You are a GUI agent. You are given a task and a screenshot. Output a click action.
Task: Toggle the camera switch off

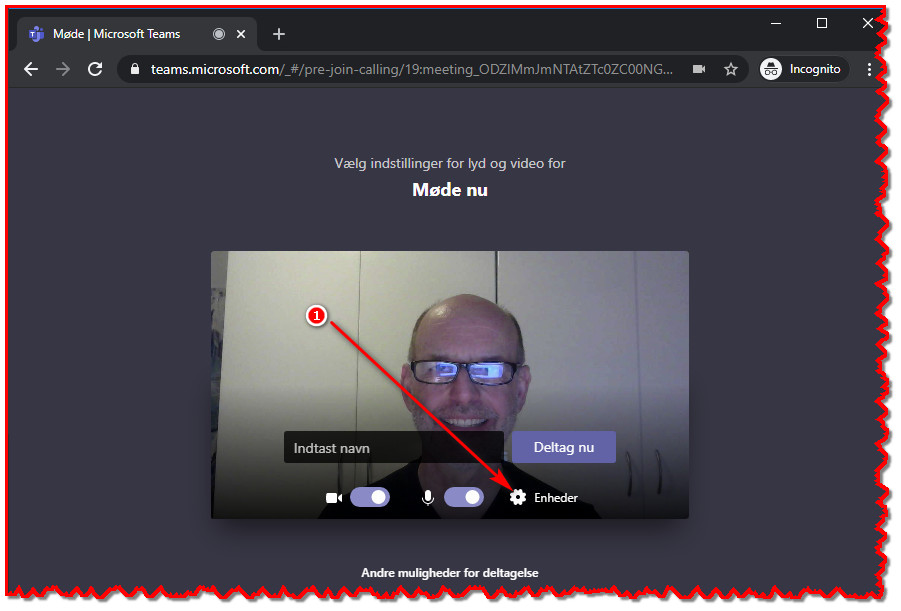click(370, 497)
